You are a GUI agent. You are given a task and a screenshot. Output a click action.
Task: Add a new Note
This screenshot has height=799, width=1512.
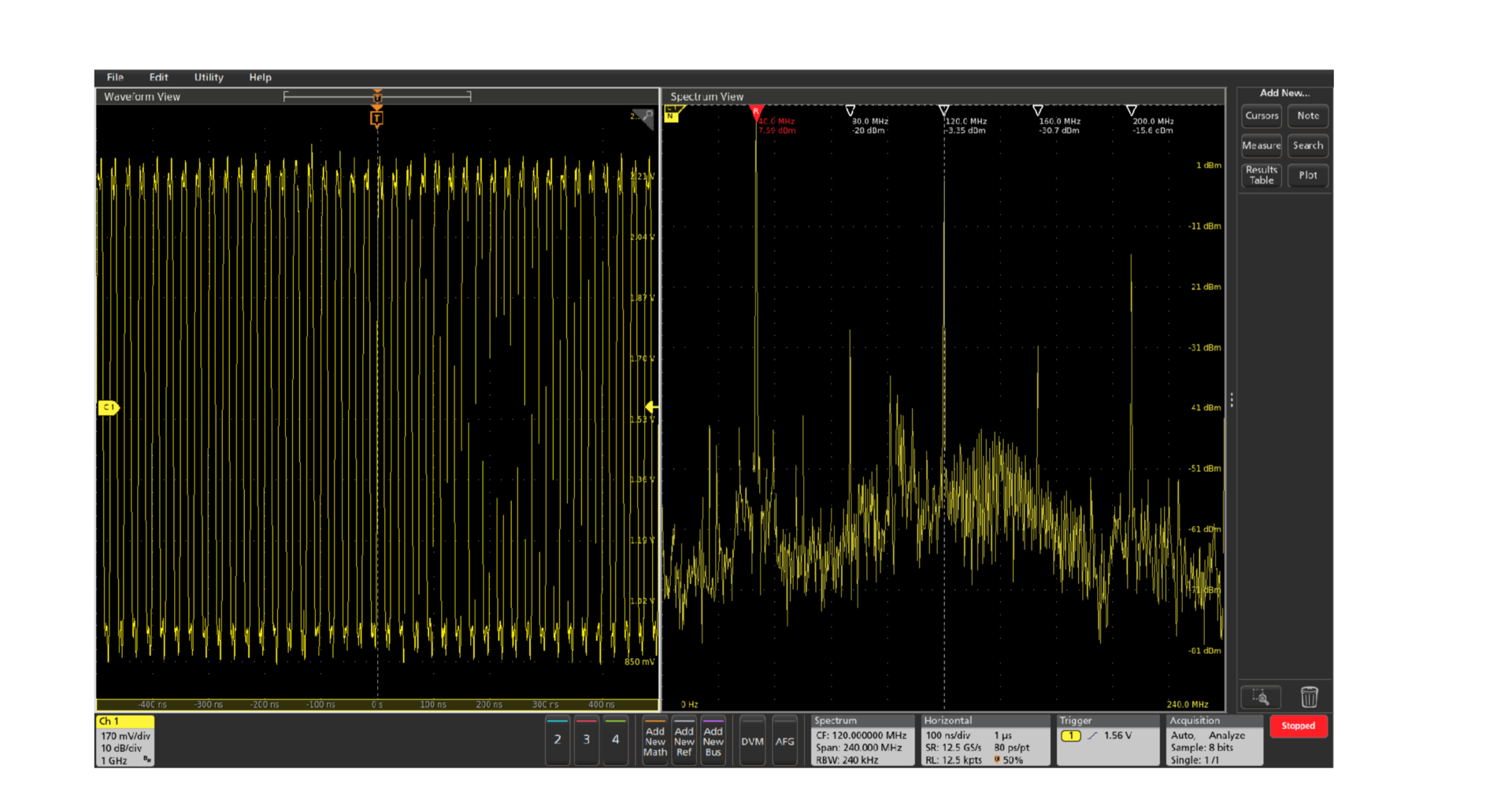1308,116
